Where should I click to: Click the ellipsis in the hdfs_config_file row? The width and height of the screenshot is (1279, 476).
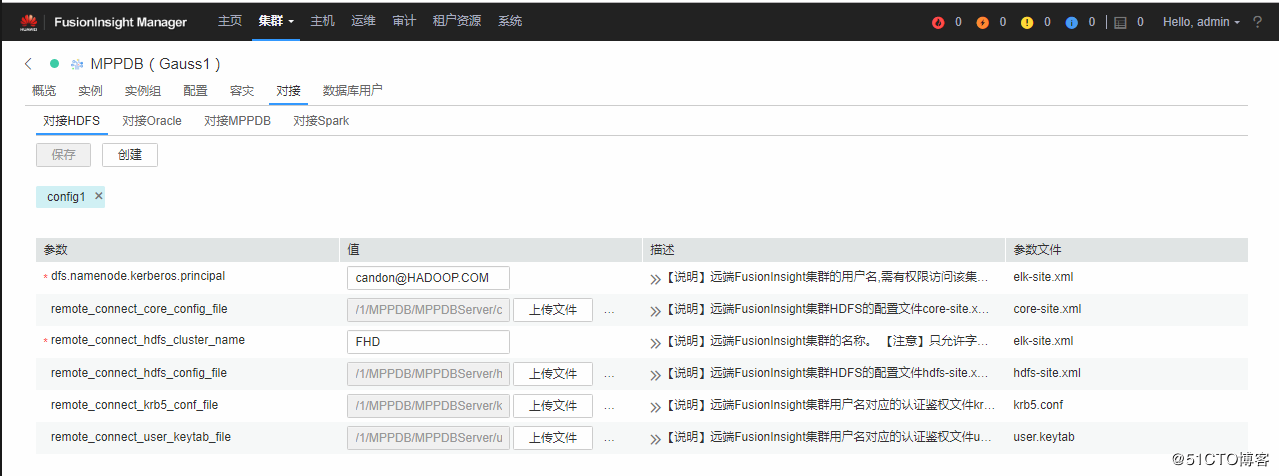coord(610,374)
